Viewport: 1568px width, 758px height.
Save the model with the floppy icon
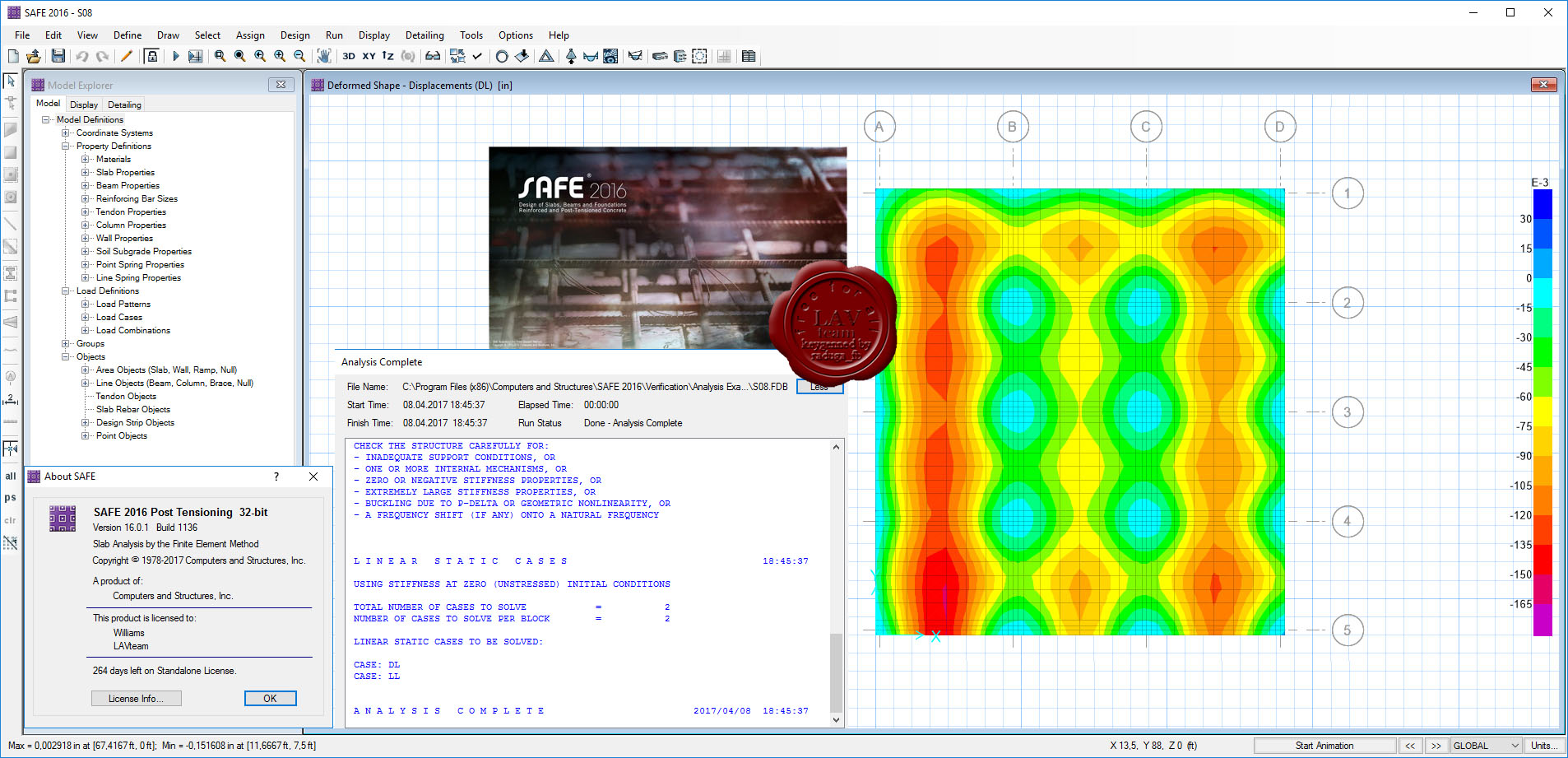coord(58,56)
